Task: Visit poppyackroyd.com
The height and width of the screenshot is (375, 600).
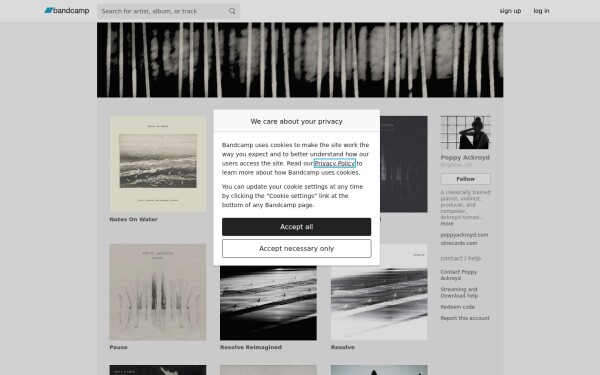Action: point(464,235)
